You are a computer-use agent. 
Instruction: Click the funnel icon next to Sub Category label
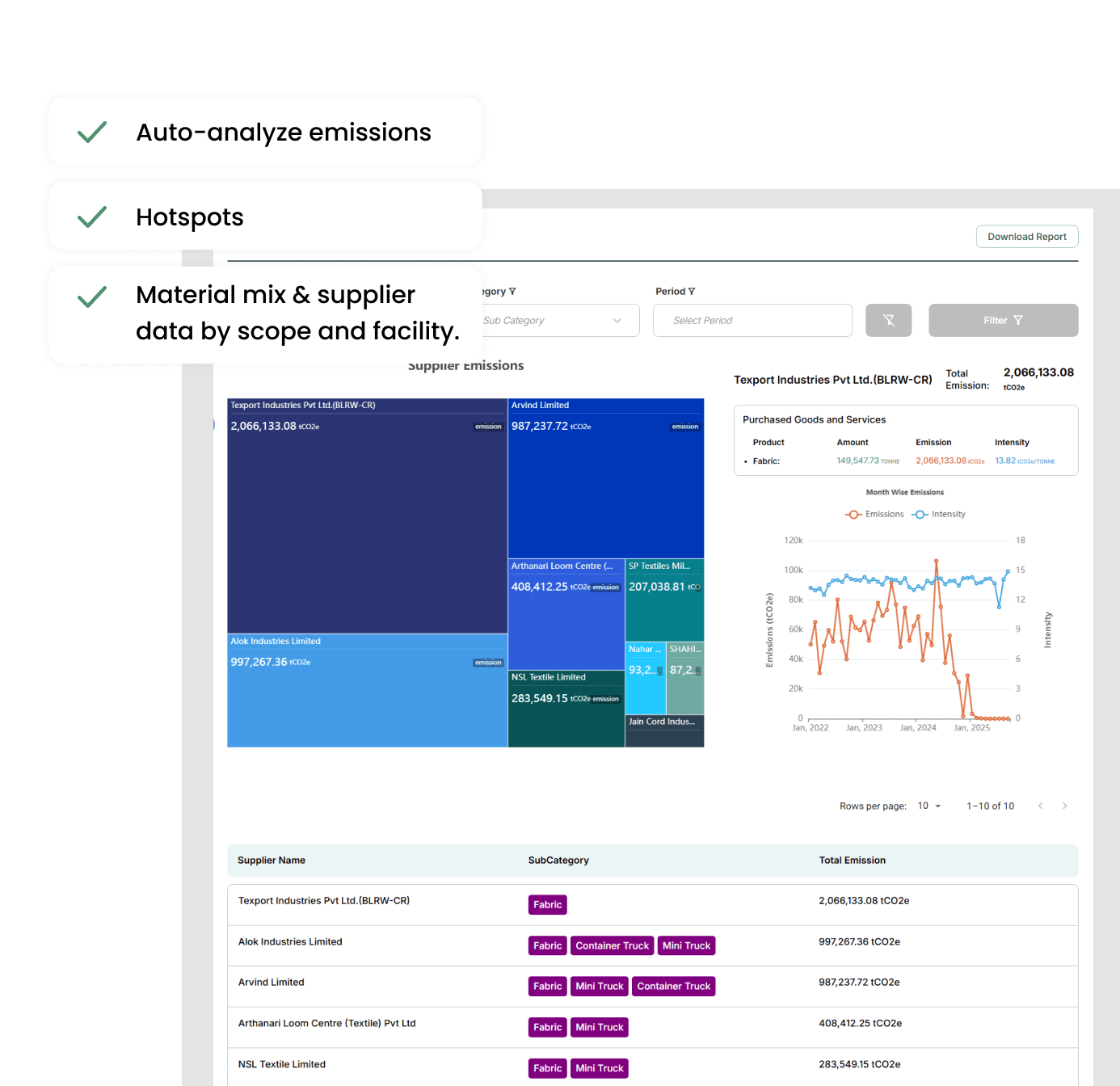pyautogui.click(x=513, y=291)
